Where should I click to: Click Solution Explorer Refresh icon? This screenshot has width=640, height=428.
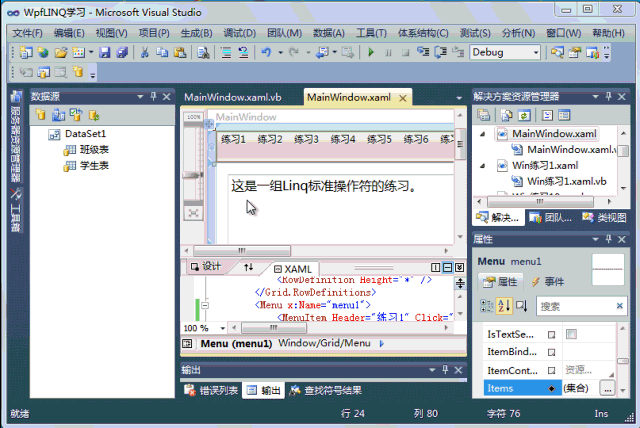tap(524, 115)
